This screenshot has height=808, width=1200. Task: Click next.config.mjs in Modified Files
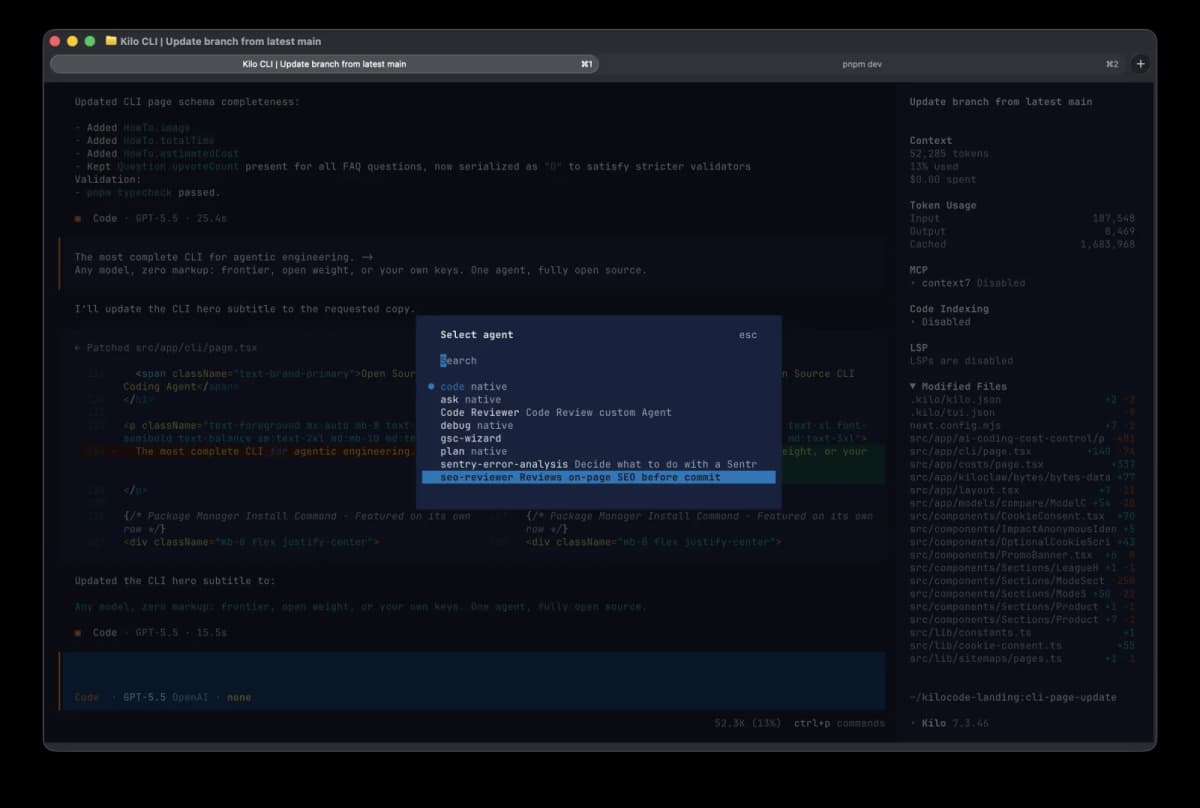1022,425
